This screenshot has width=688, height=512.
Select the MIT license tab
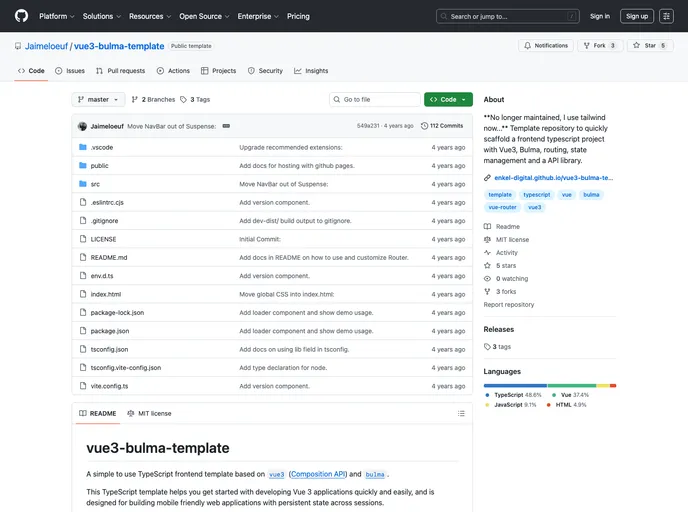149,414
